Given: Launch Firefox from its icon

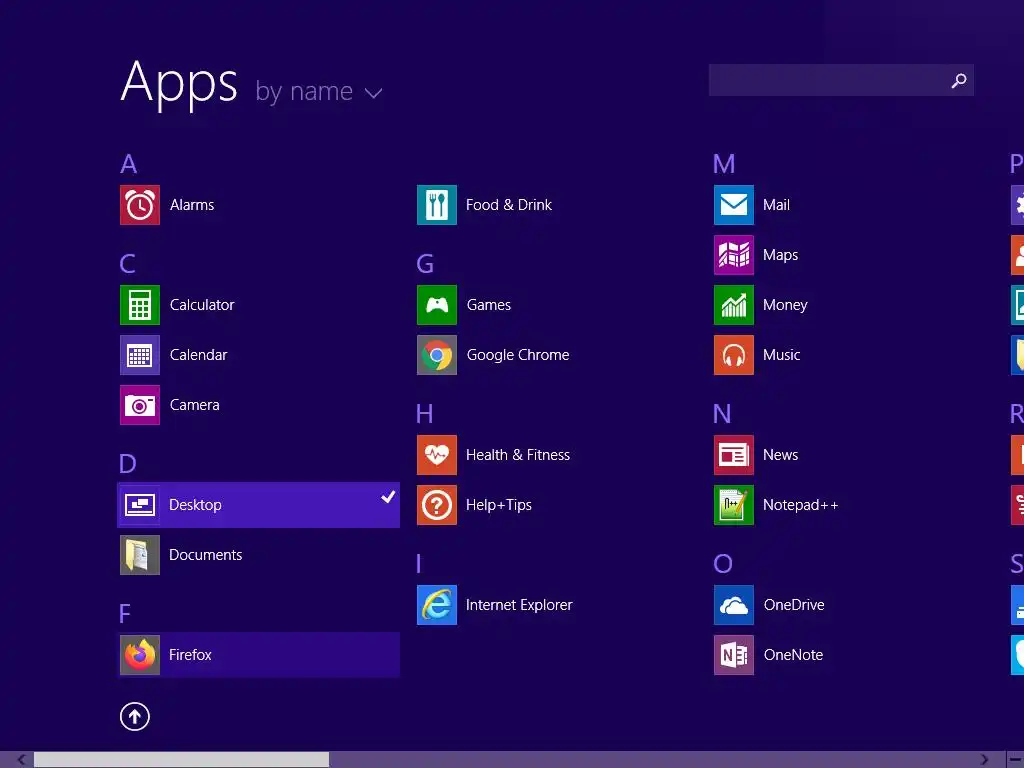Looking at the screenshot, I should click(140, 655).
